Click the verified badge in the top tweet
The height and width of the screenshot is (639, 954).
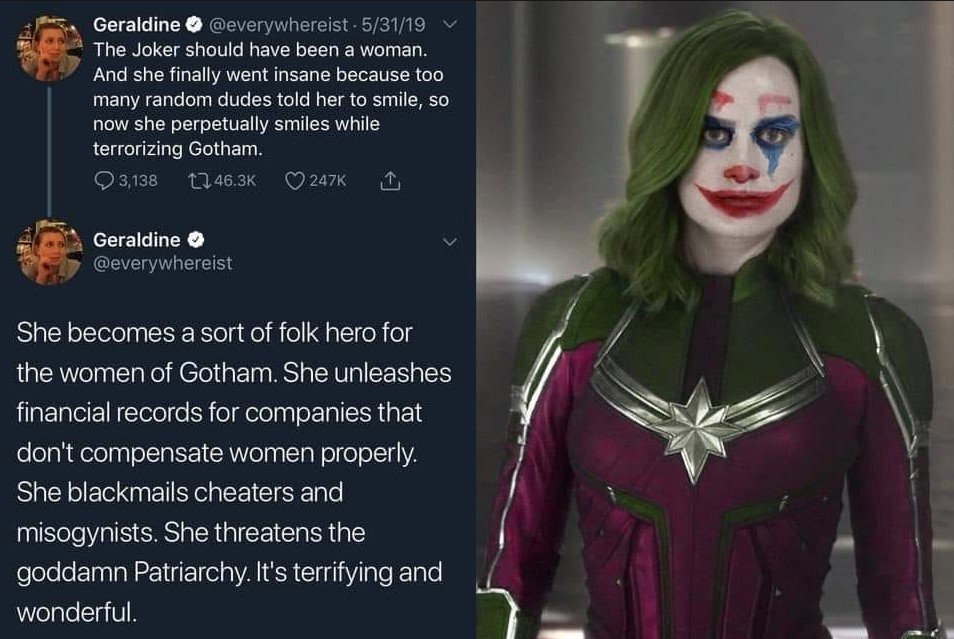point(195,22)
